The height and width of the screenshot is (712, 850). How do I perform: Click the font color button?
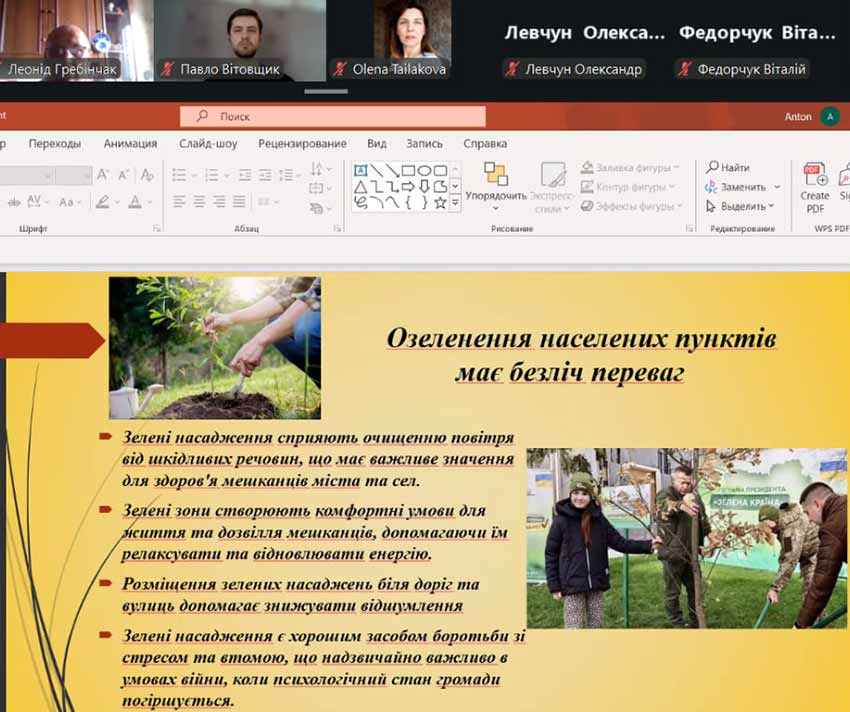point(135,202)
